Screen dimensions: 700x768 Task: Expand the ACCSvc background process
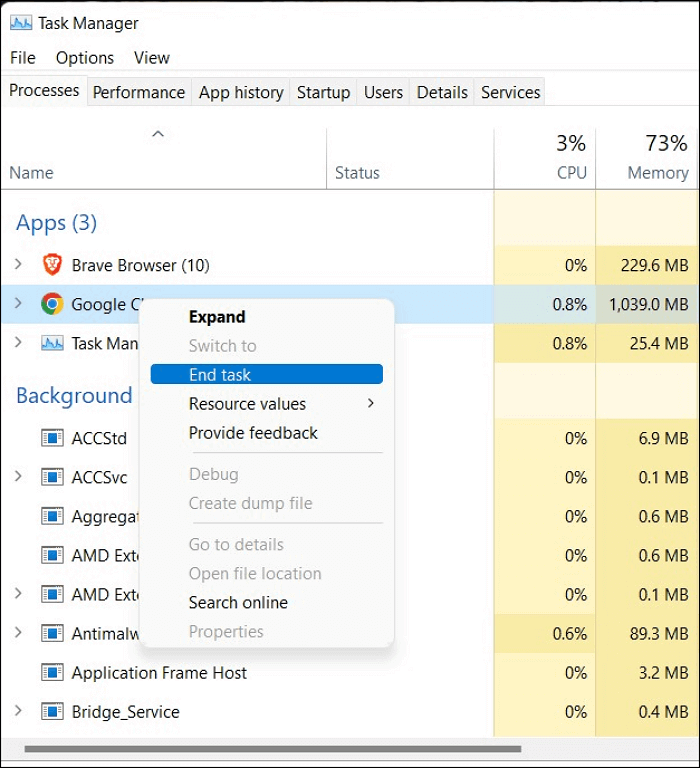point(19,476)
